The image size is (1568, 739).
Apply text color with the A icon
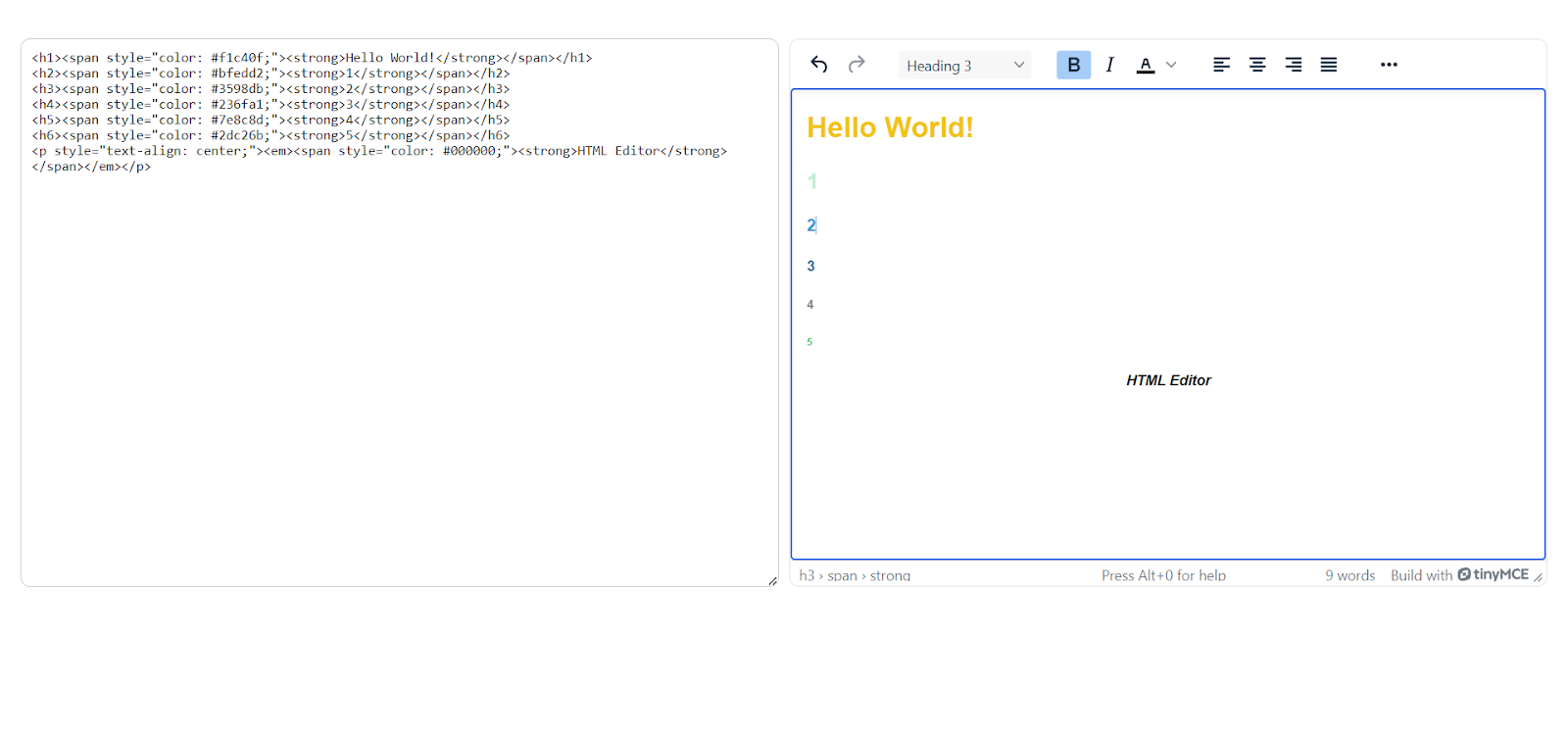1145,65
